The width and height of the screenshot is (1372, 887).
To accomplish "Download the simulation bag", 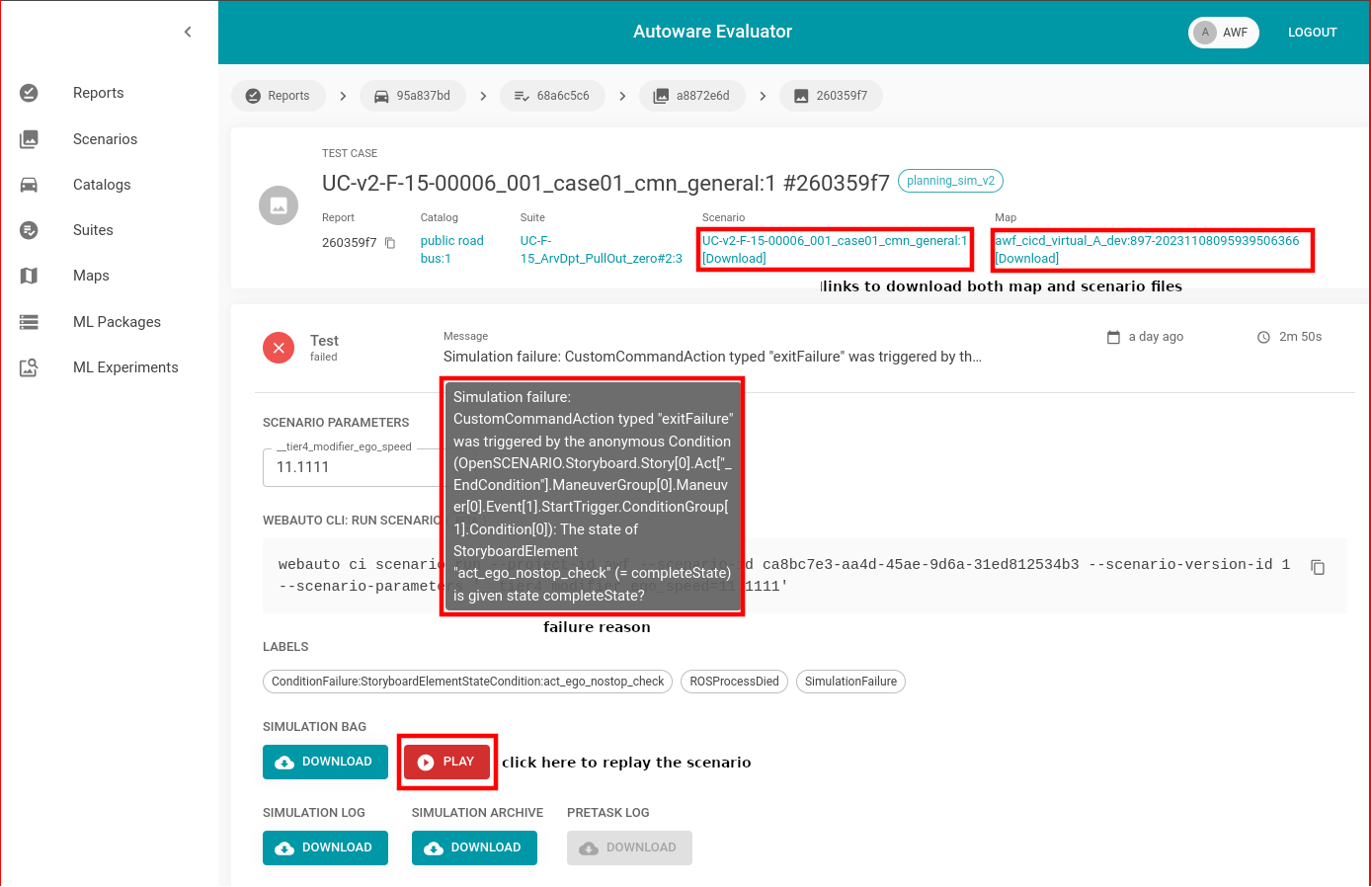I will (324, 762).
